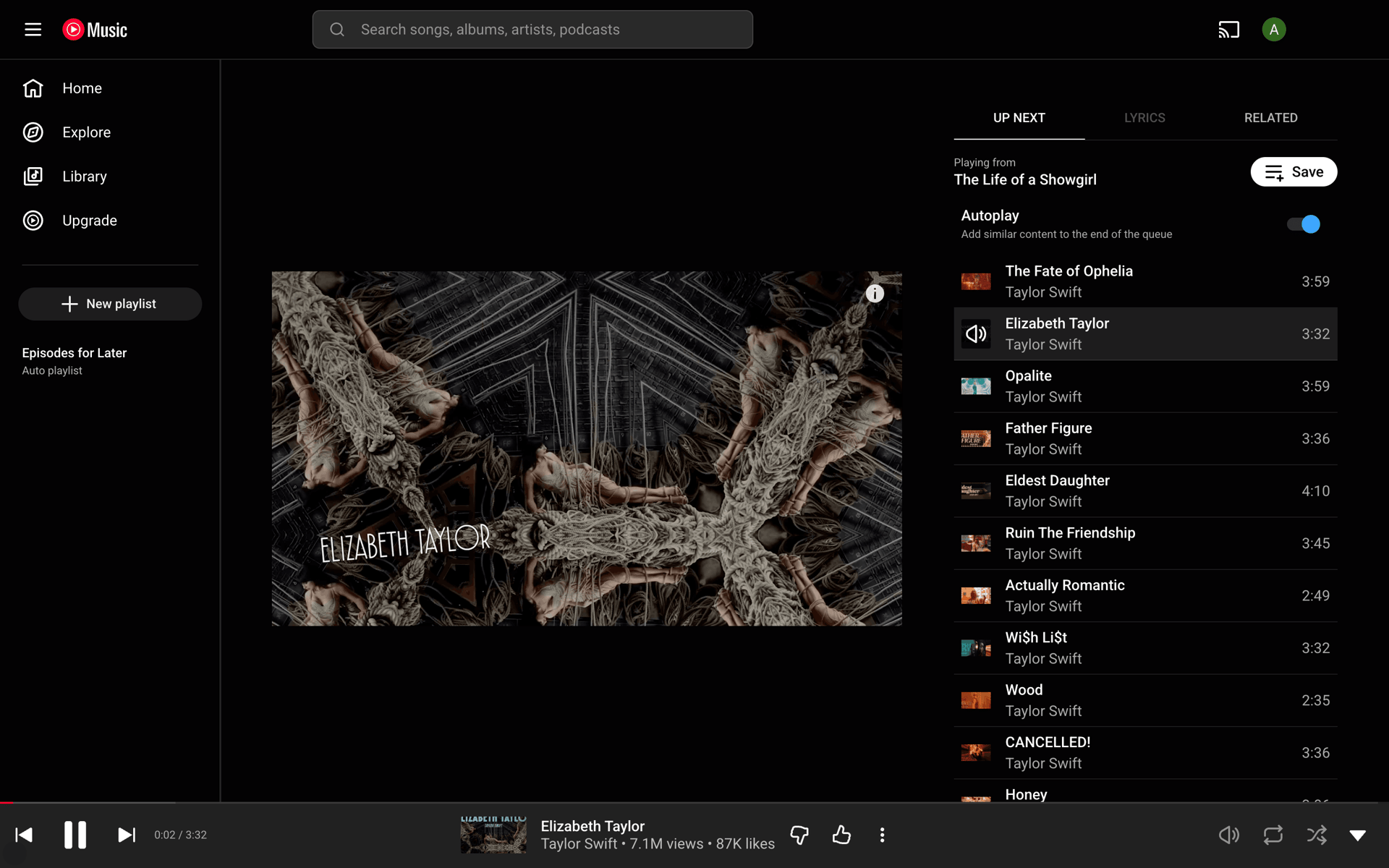1389x868 pixels.
Task: Create a New playlist
Action: click(110, 304)
